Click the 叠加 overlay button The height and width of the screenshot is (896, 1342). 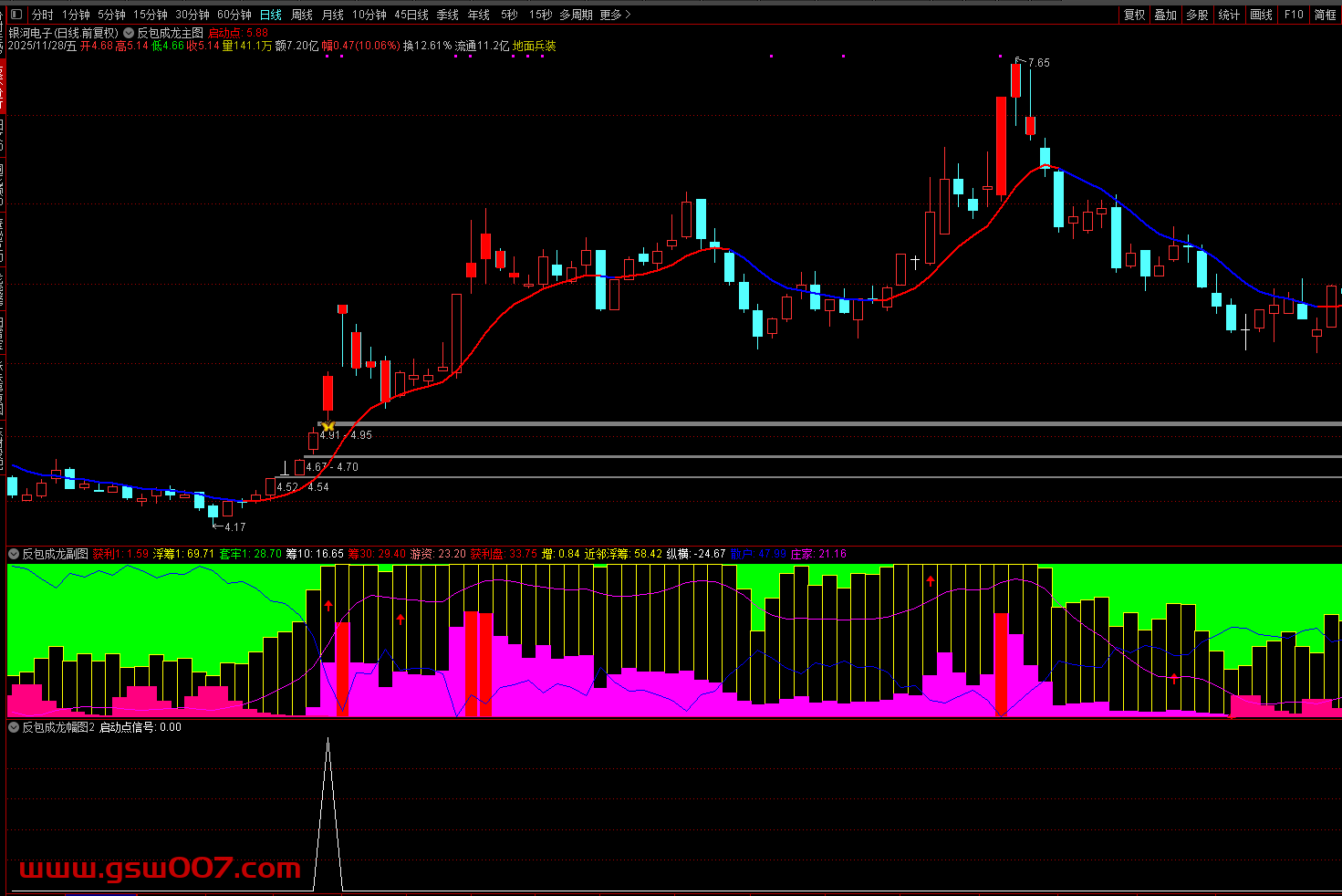(x=1165, y=15)
